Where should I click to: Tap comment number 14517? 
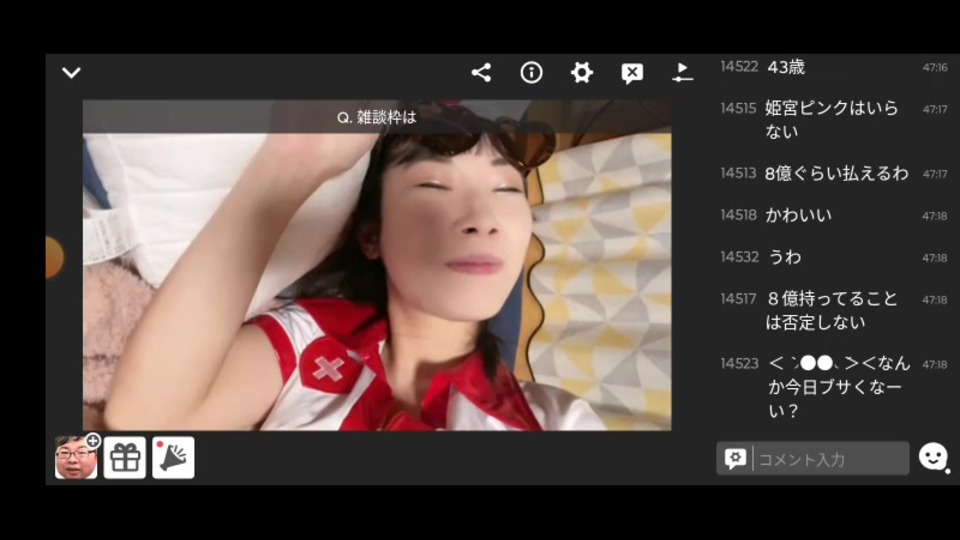click(x=738, y=299)
